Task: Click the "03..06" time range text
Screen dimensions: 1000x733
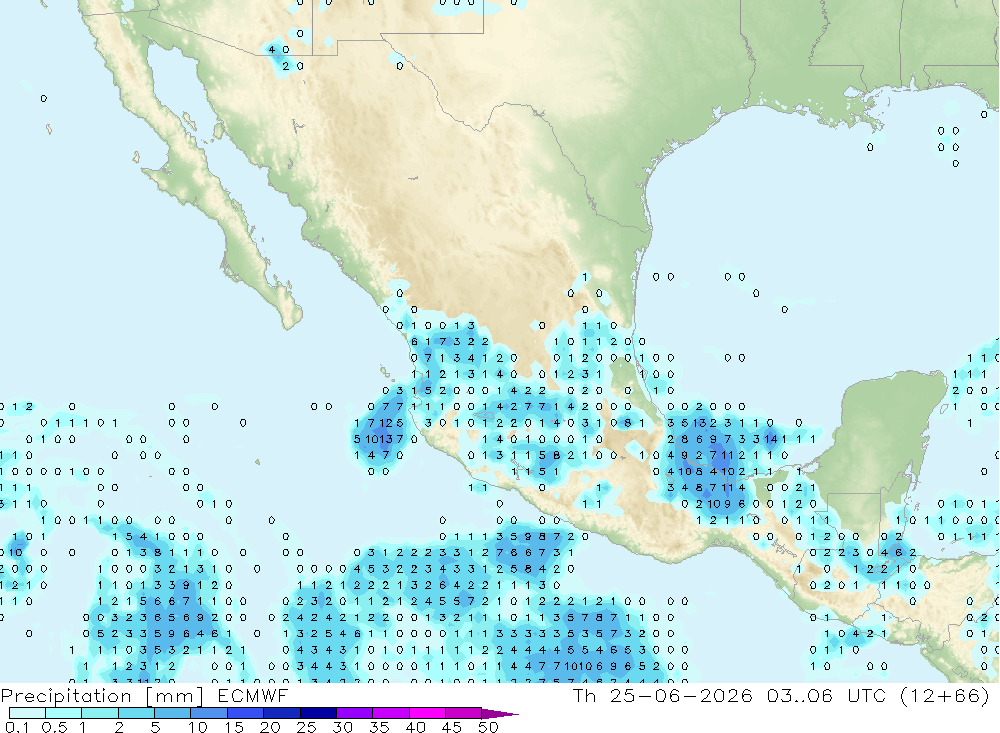Action: pos(800,695)
